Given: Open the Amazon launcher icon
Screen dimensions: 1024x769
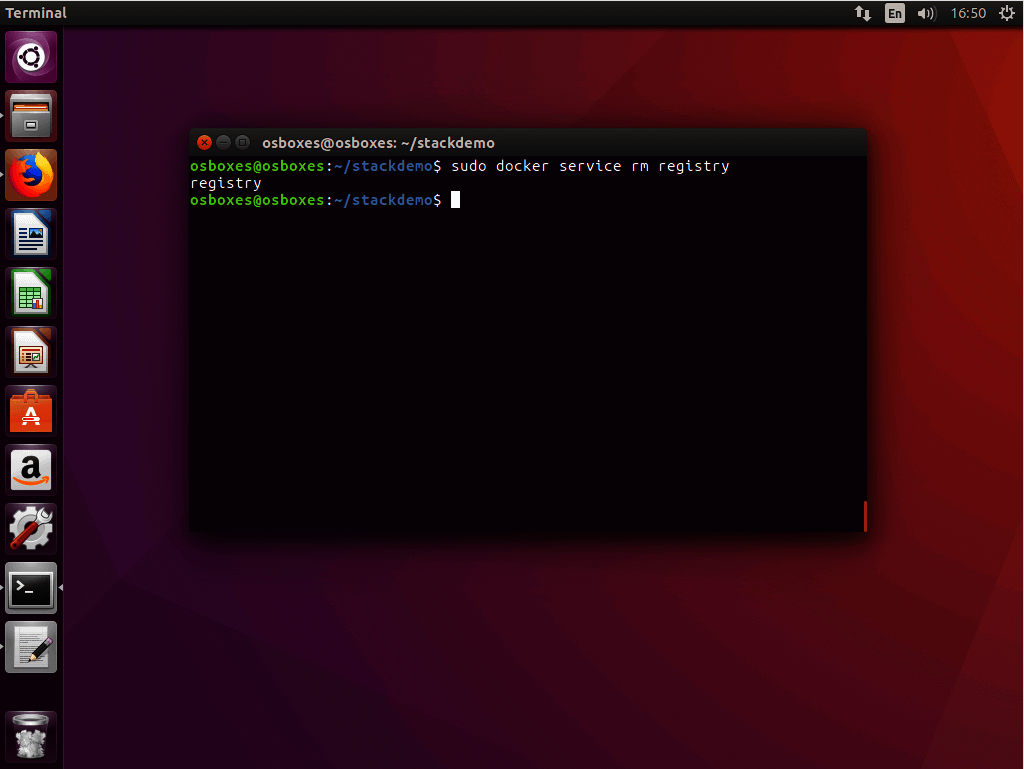Looking at the screenshot, I should (x=31, y=470).
